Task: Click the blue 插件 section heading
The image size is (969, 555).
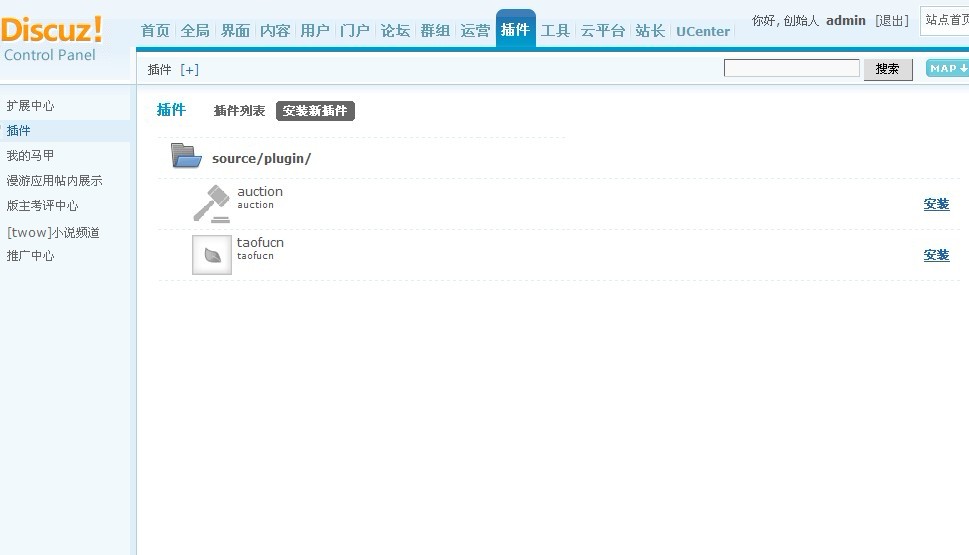Action: (171, 110)
